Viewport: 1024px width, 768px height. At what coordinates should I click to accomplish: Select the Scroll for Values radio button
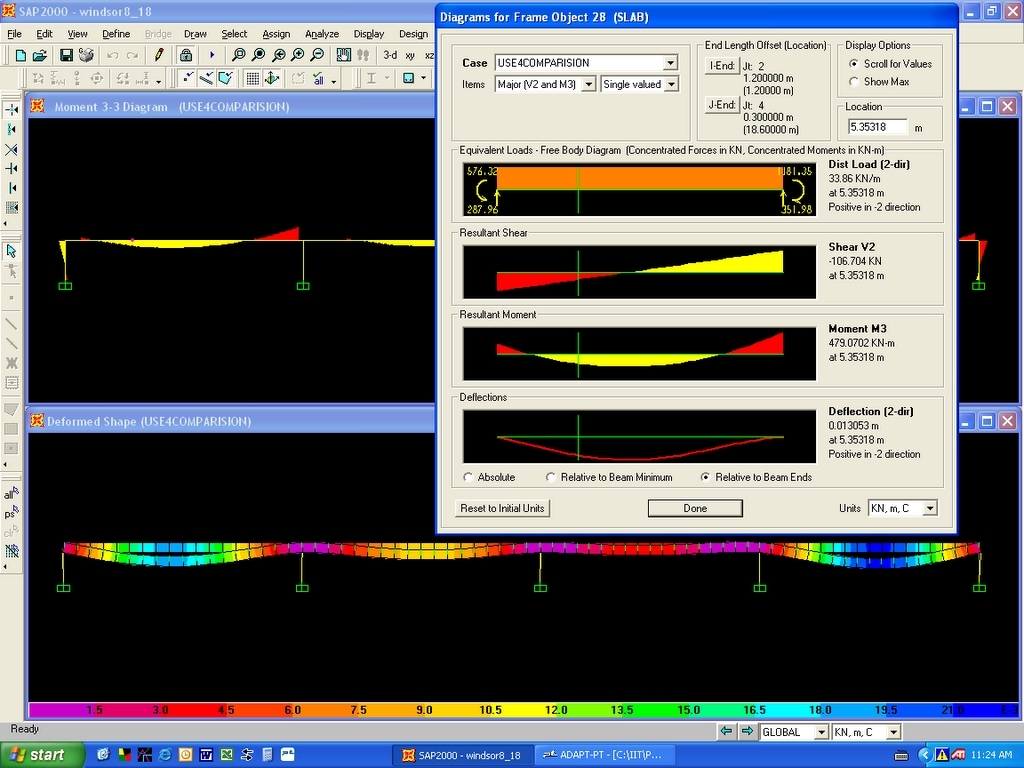(854, 64)
